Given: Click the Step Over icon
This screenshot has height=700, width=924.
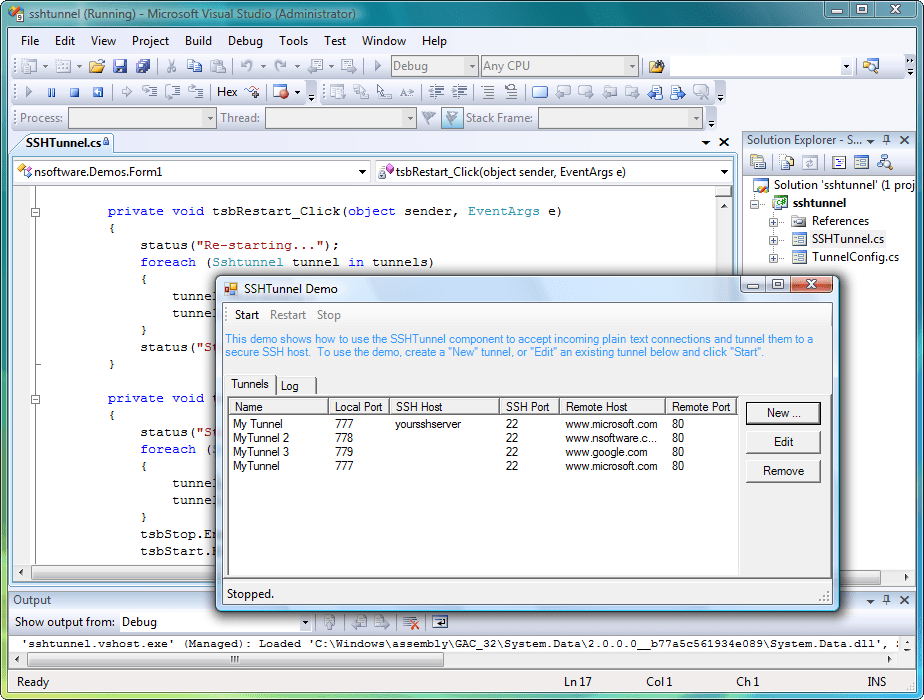Looking at the screenshot, I should [172, 92].
